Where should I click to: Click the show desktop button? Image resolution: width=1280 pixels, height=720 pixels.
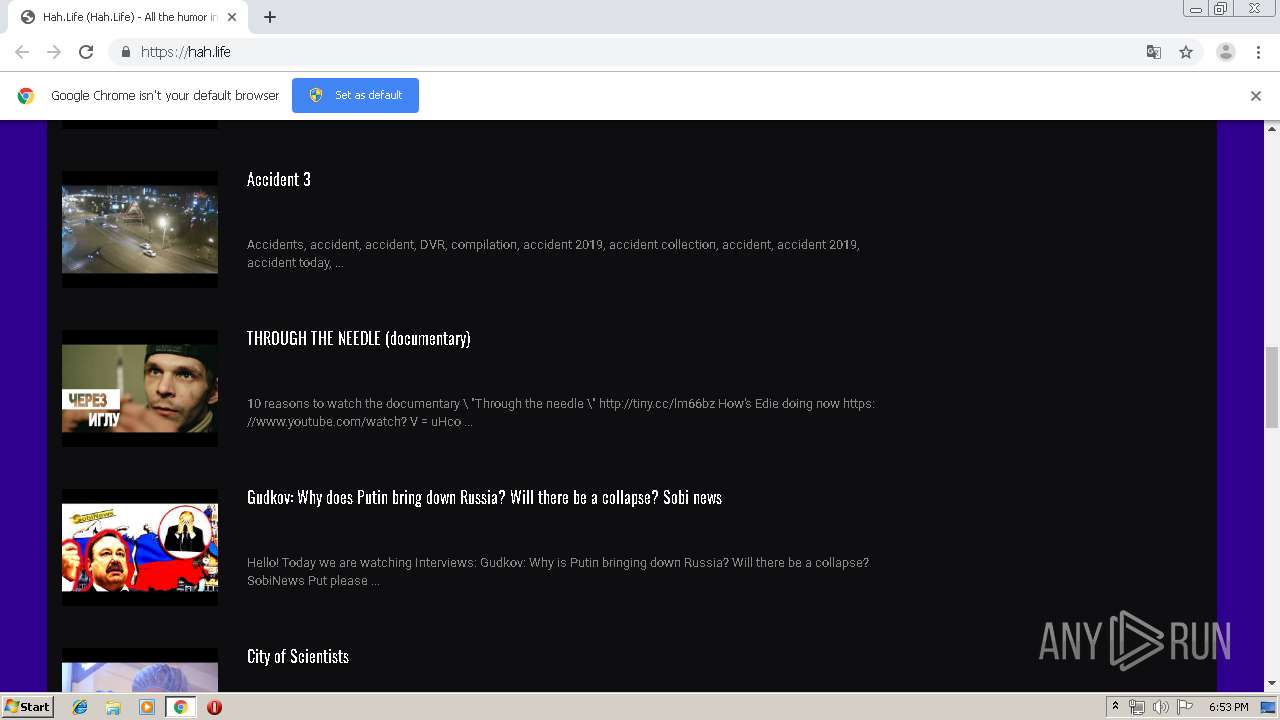(1270, 707)
